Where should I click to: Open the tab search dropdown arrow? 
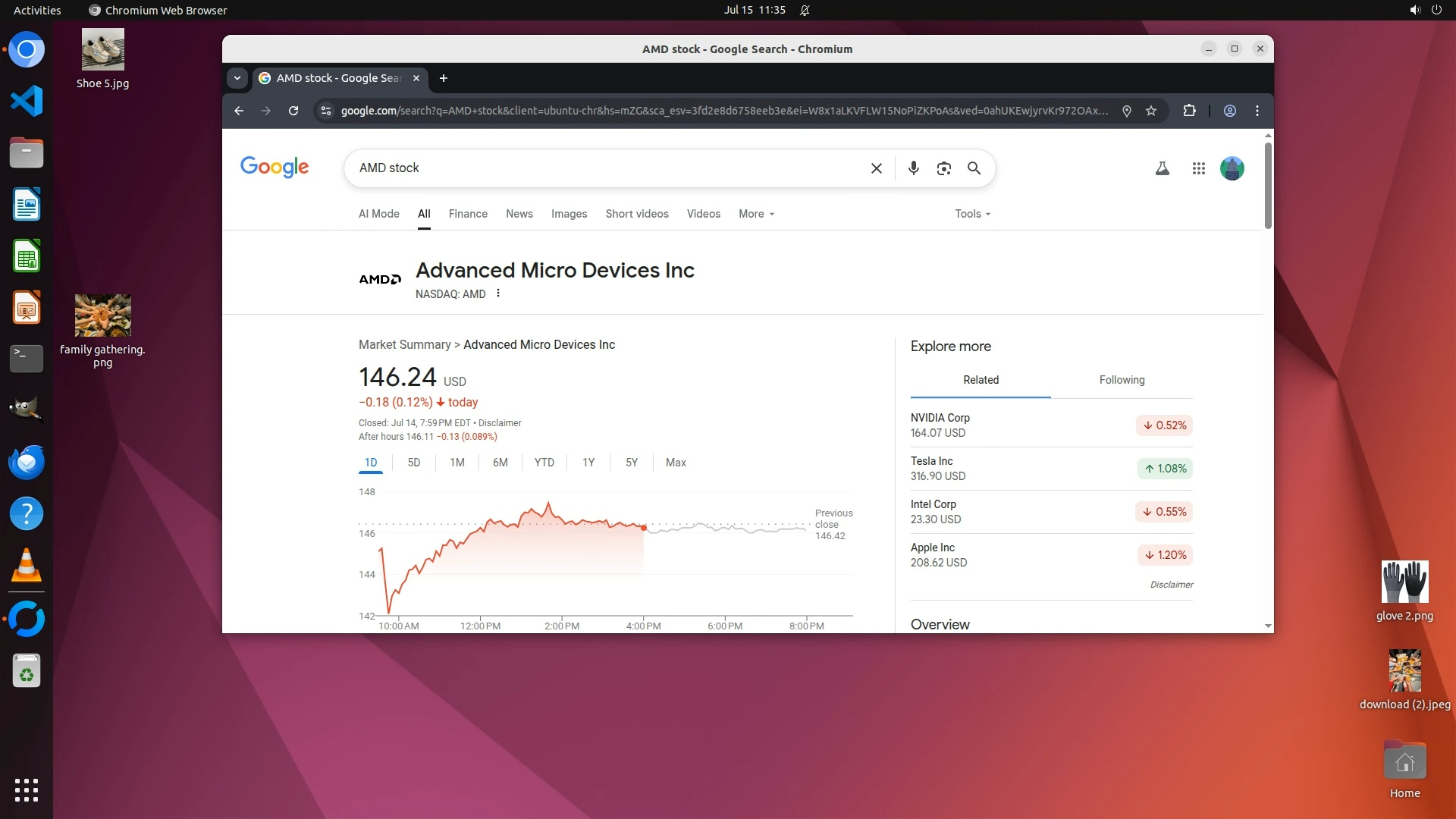click(237, 78)
